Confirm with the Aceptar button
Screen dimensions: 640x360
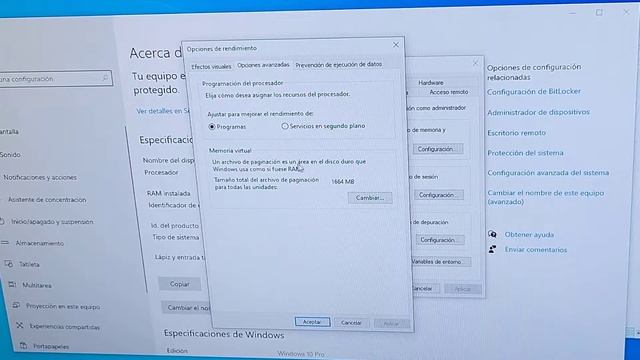point(312,322)
